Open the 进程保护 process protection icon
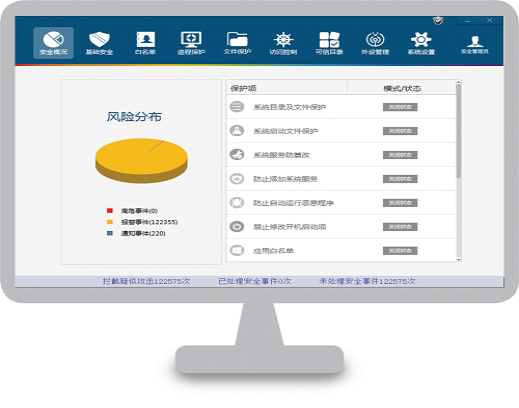This screenshot has width=519, height=408. click(x=191, y=43)
